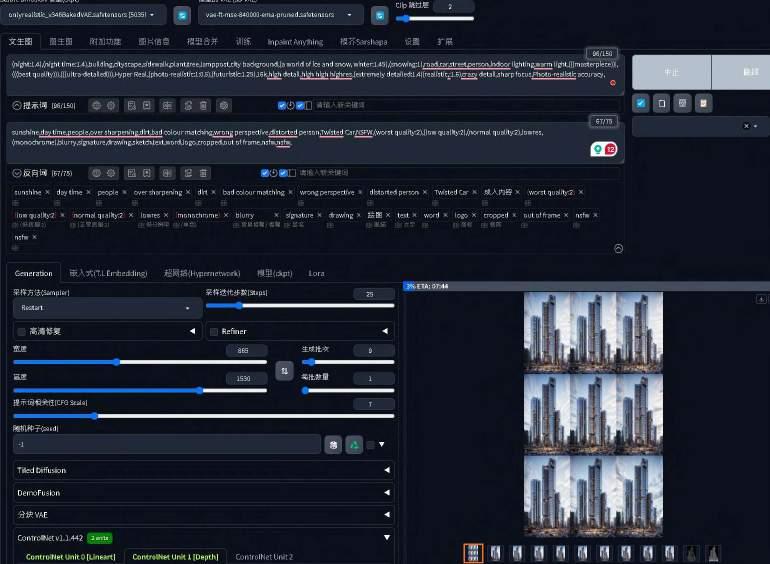Click the clear prompt button under Generate
The image size is (770, 564).
click(x=661, y=104)
